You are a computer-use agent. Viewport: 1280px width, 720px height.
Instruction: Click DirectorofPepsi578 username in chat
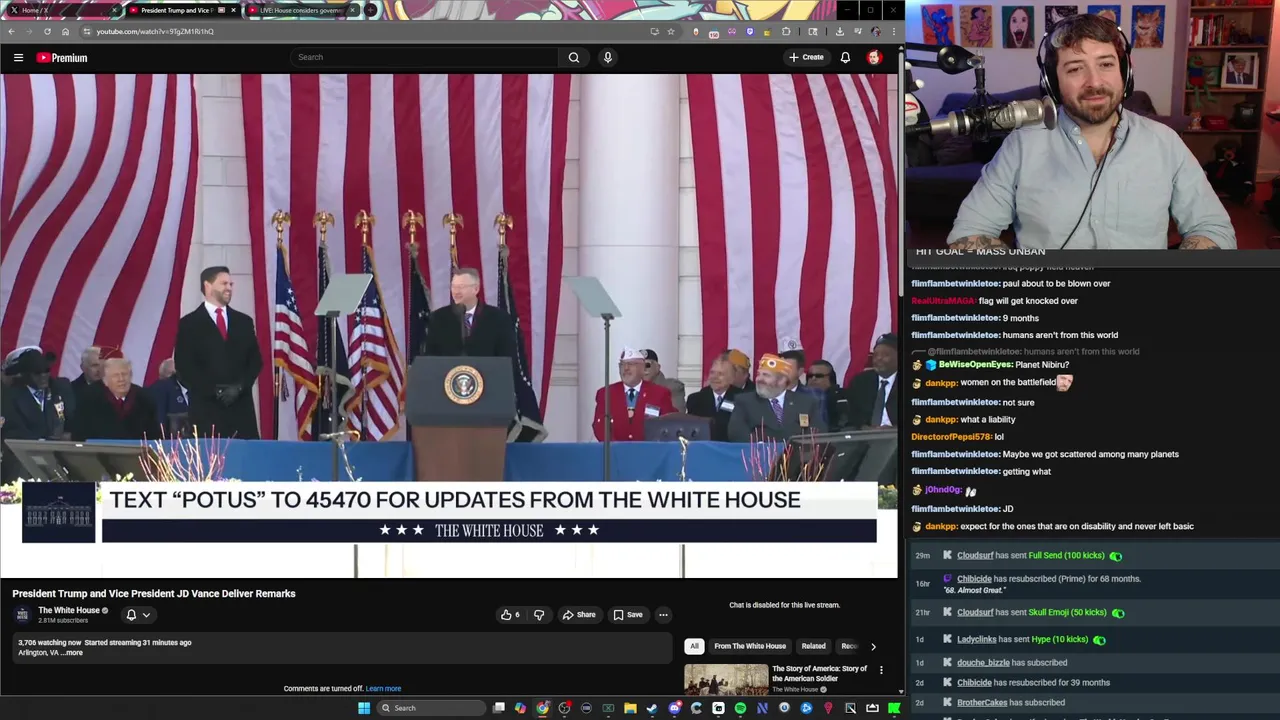coord(951,437)
